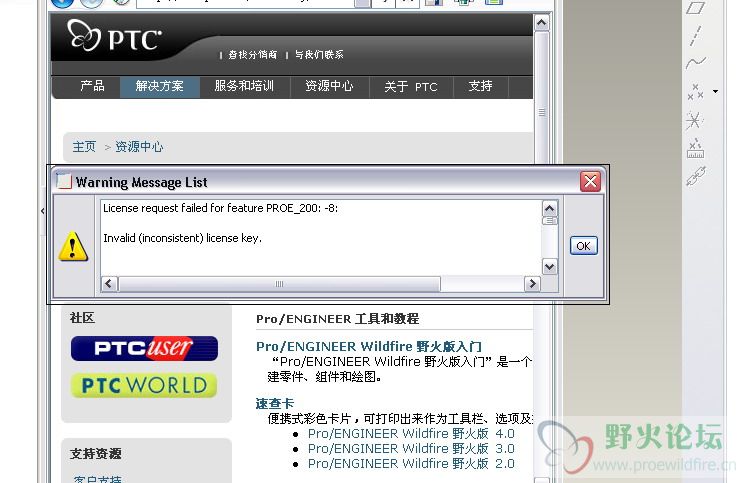Click the 'License request failed for feature PROE_200' line
This screenshot has height=483, width=746.
pyautogui.click(x=221, y=208)
